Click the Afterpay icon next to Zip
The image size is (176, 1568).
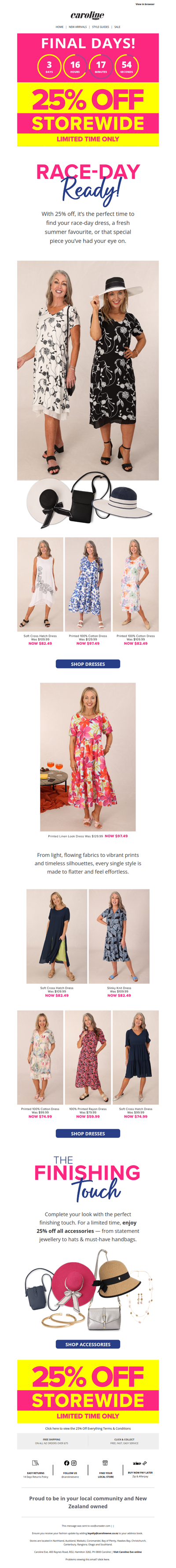[145, 1463]
